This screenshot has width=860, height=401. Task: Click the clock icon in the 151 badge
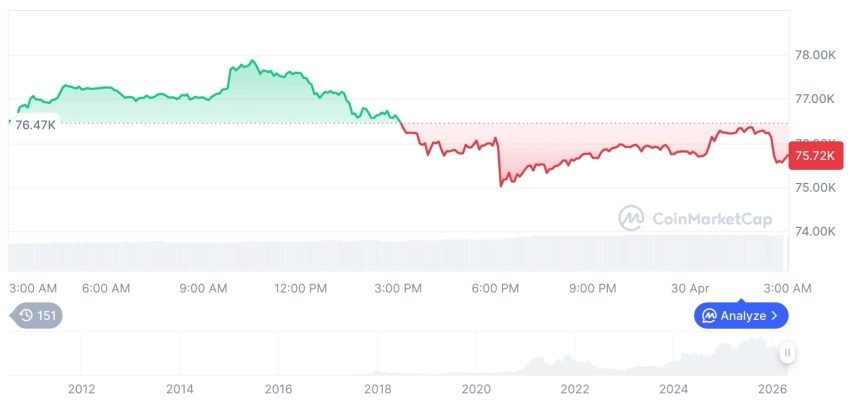(26, 316)
